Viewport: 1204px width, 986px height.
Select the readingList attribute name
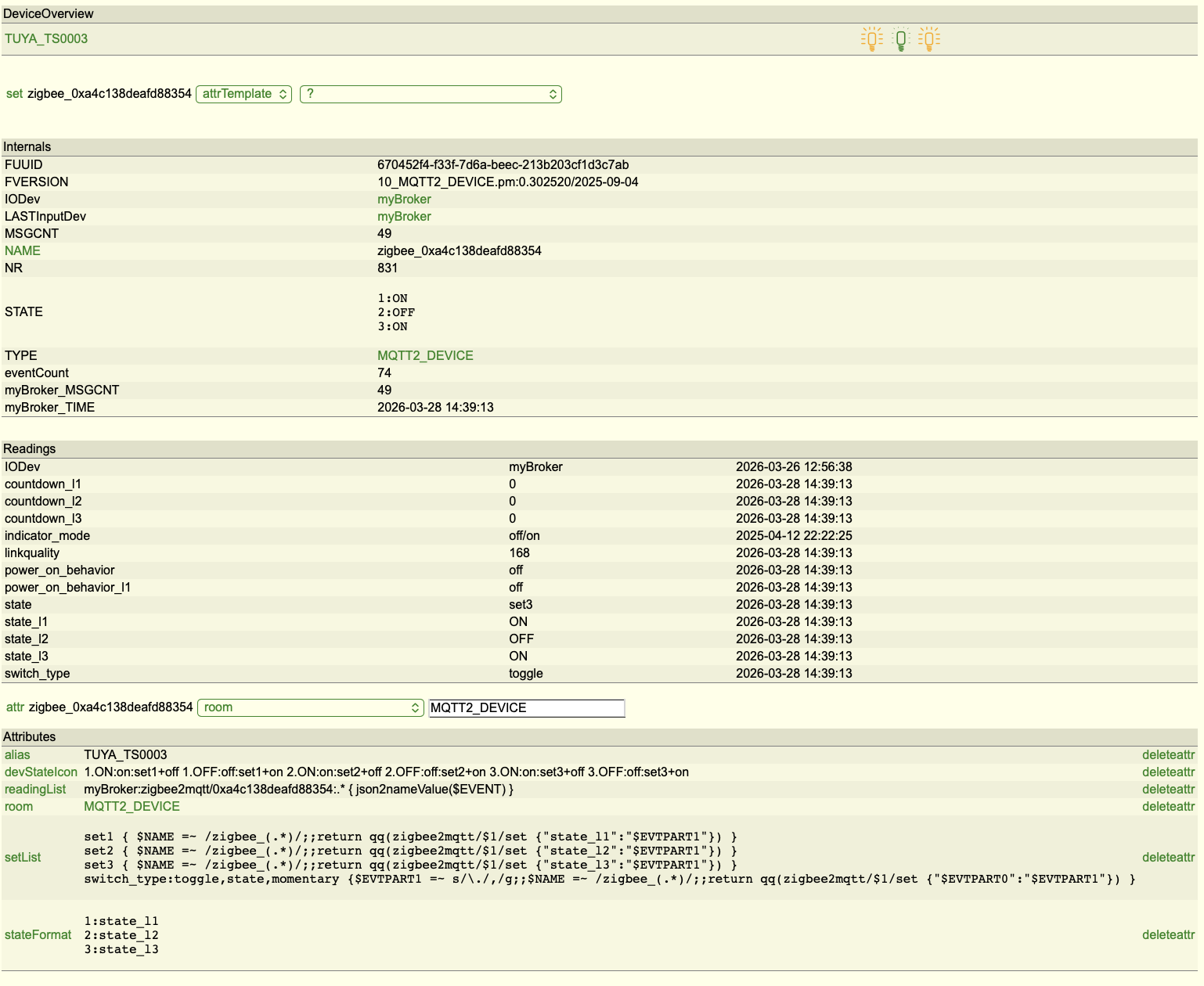point(35,790)
